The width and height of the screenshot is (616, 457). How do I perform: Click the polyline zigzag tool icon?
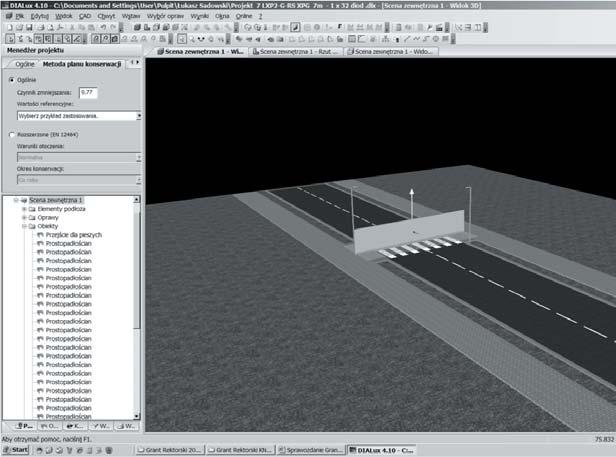416,39
